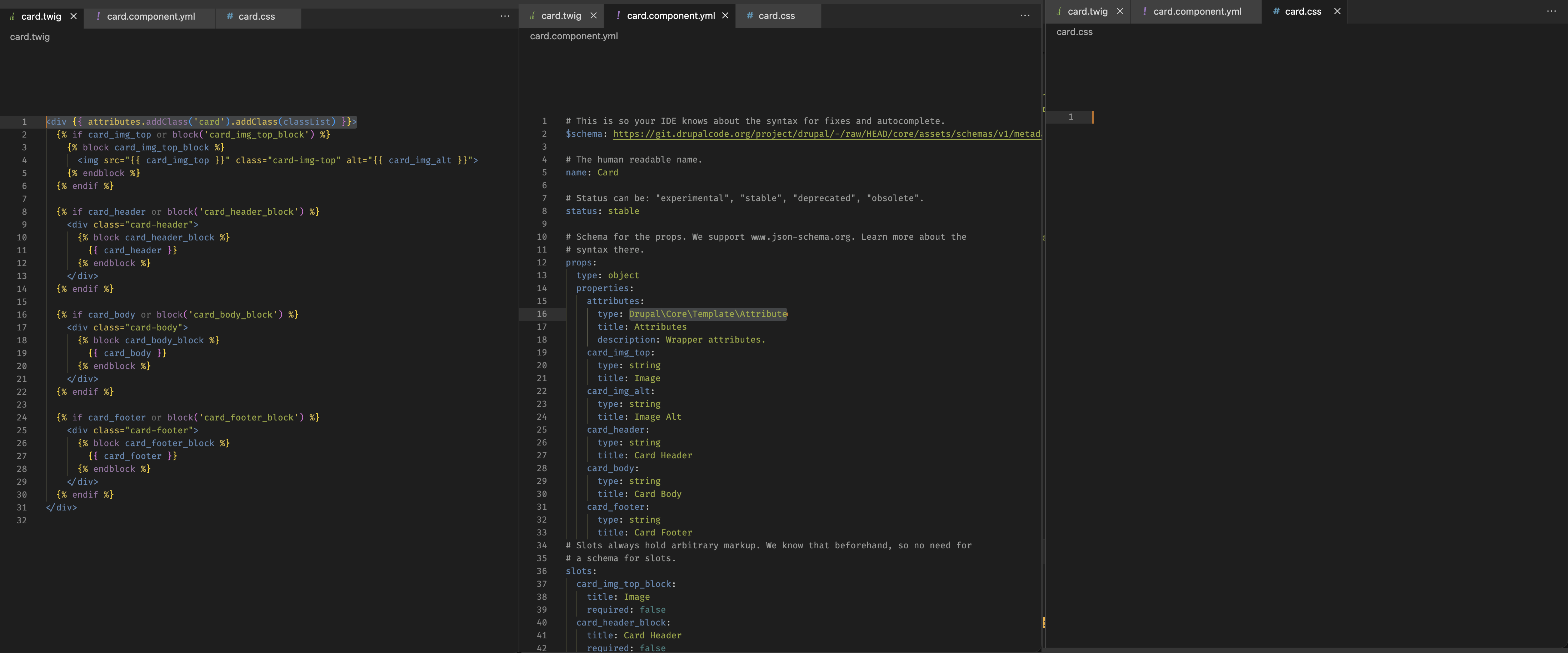
Task: Click card.component.yml breadcrumb in middle editor
Action: pyautogui.click(x=573, y=36)
